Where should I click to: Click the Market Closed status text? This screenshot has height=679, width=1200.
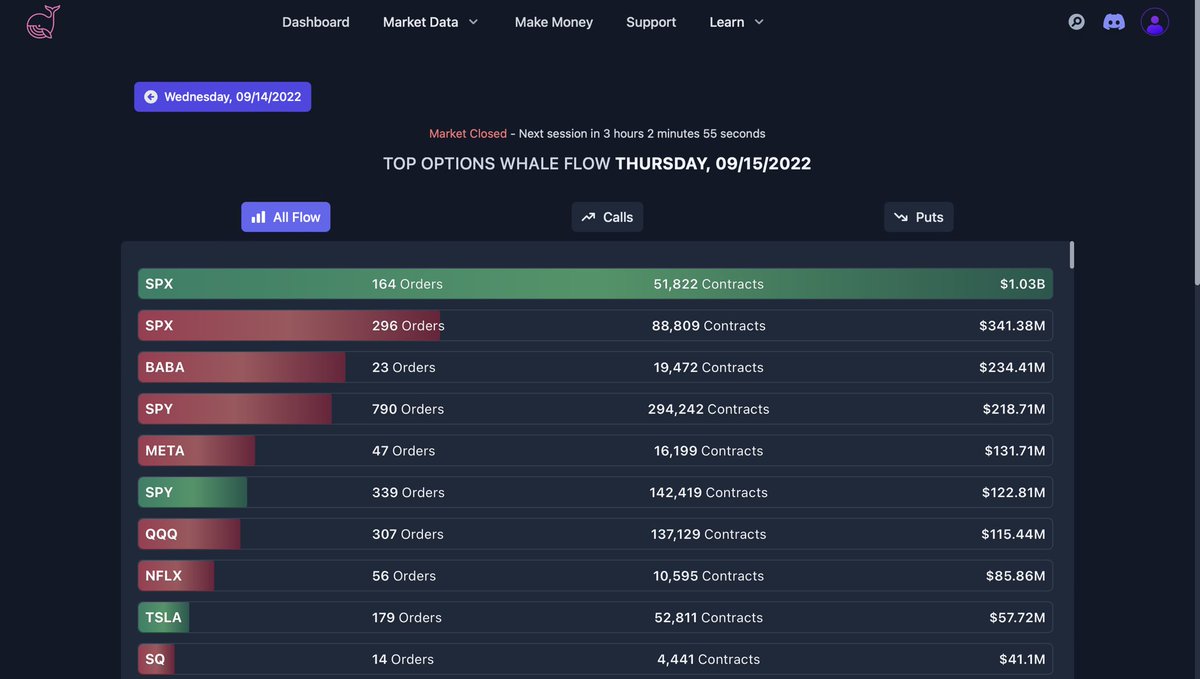468,133
